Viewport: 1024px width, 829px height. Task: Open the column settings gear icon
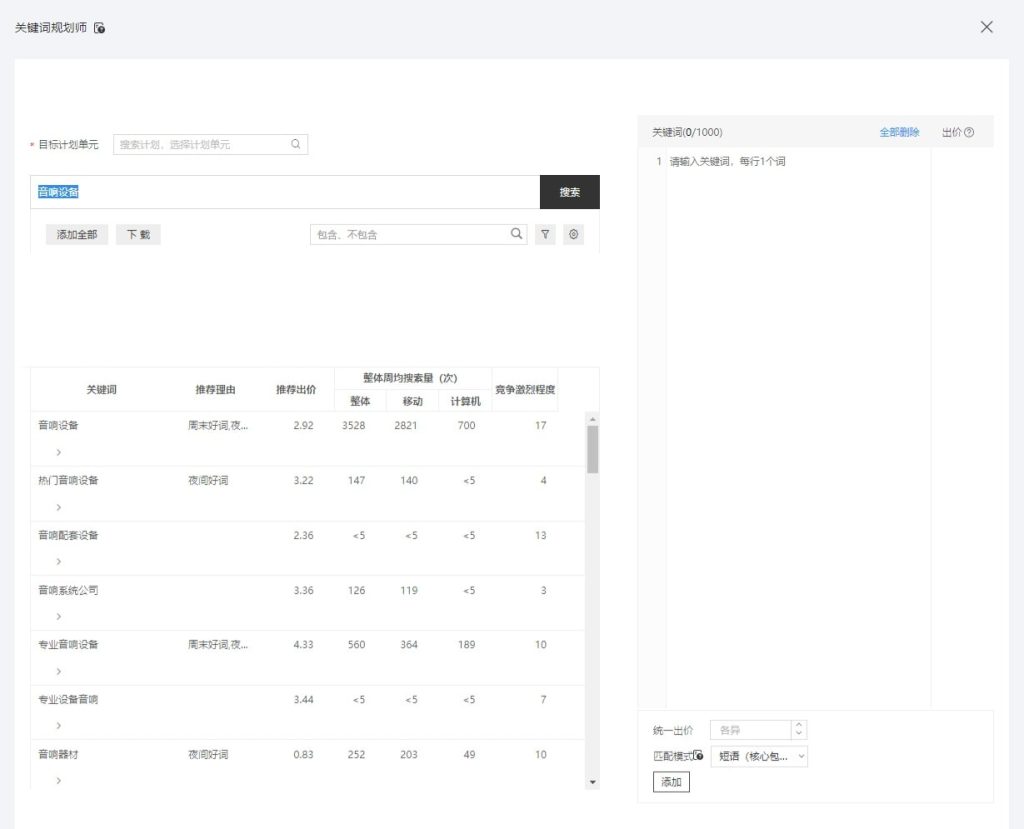[x=573, y=233]
